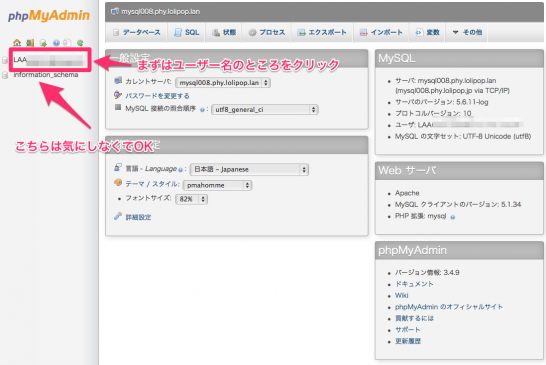Screen dimensions: 546x365
Task: Click the change password key icon
Action: (118, 95)
